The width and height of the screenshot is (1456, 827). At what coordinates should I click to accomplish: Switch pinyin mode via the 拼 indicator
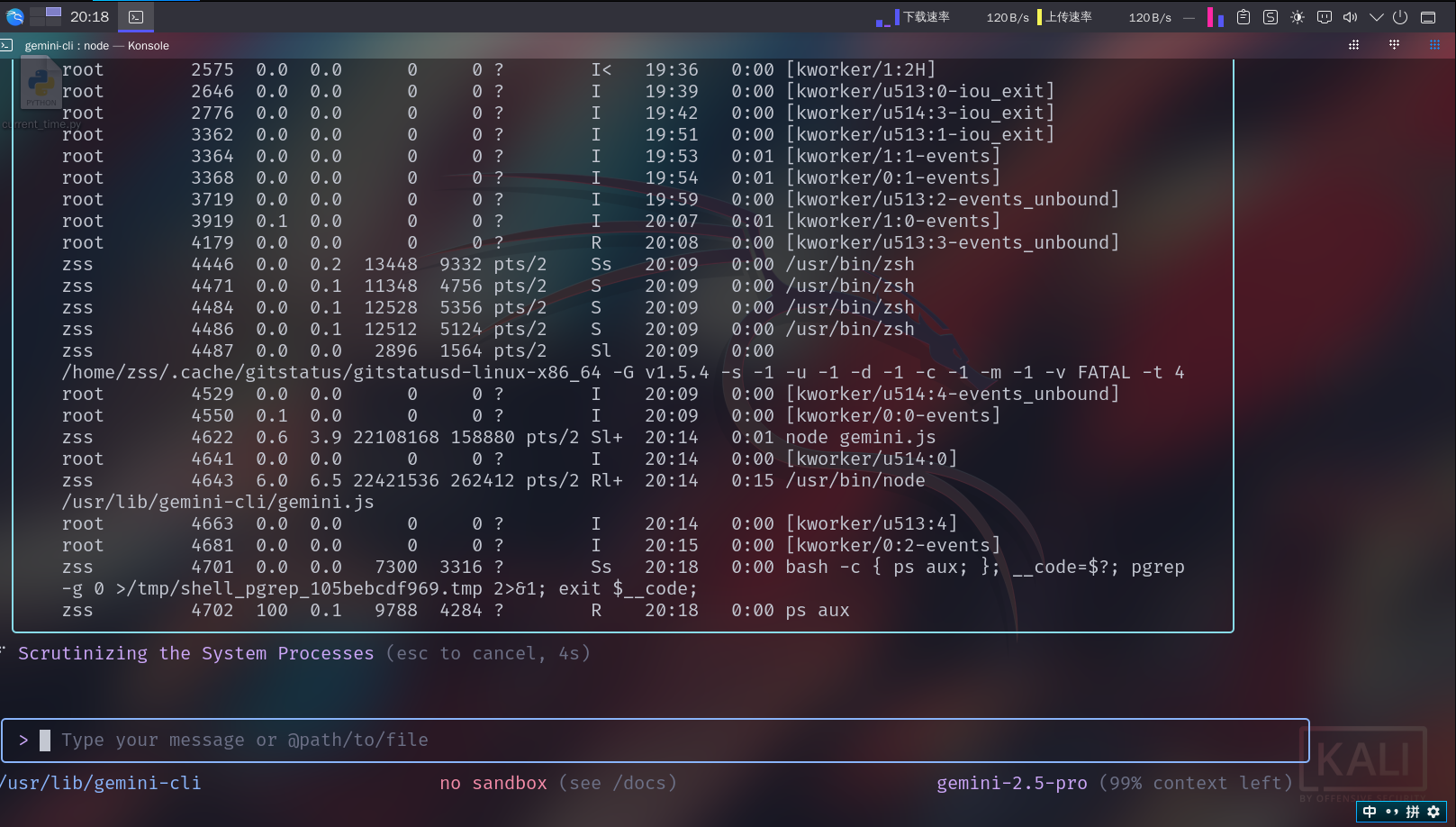[x=1412, y=812]
